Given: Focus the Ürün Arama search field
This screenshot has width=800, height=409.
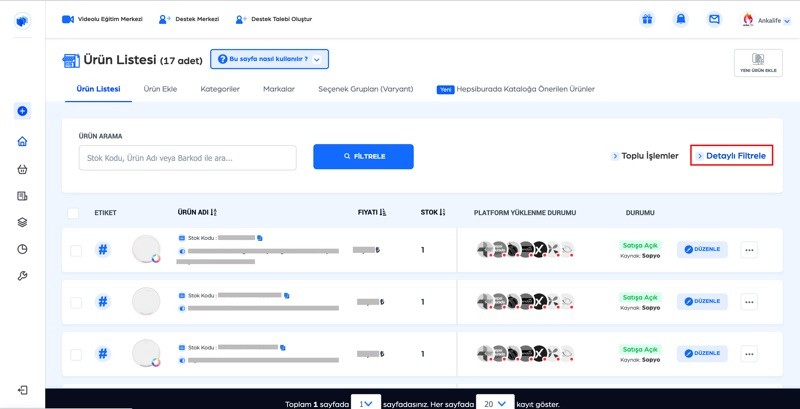Looking at the screenshot, I should pos(187,158).
